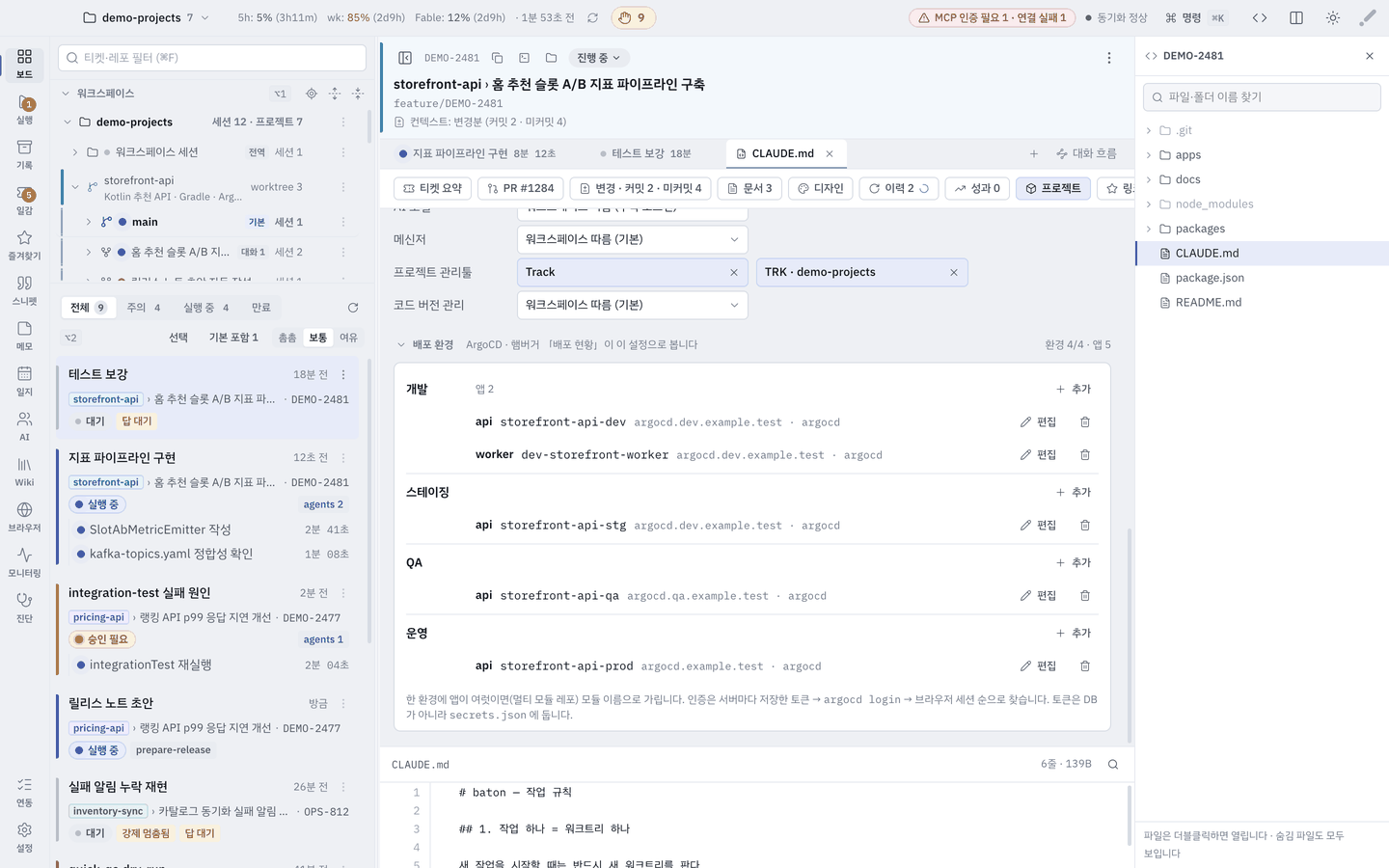Select the 보통 density option

click(x=318, y=338)
